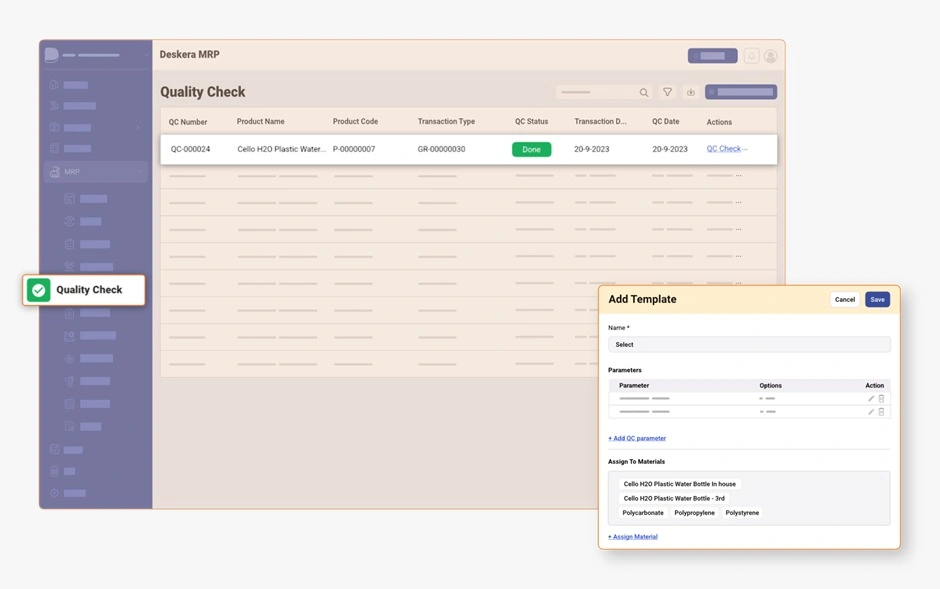This screenshot has height=589, width=940.
Task: Click the Add QC parameter link
Action: point(637,438)
